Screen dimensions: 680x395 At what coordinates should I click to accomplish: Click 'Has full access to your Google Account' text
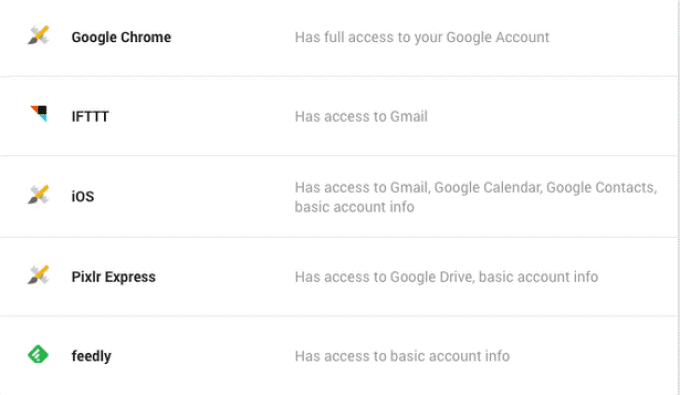coord(422,37)
